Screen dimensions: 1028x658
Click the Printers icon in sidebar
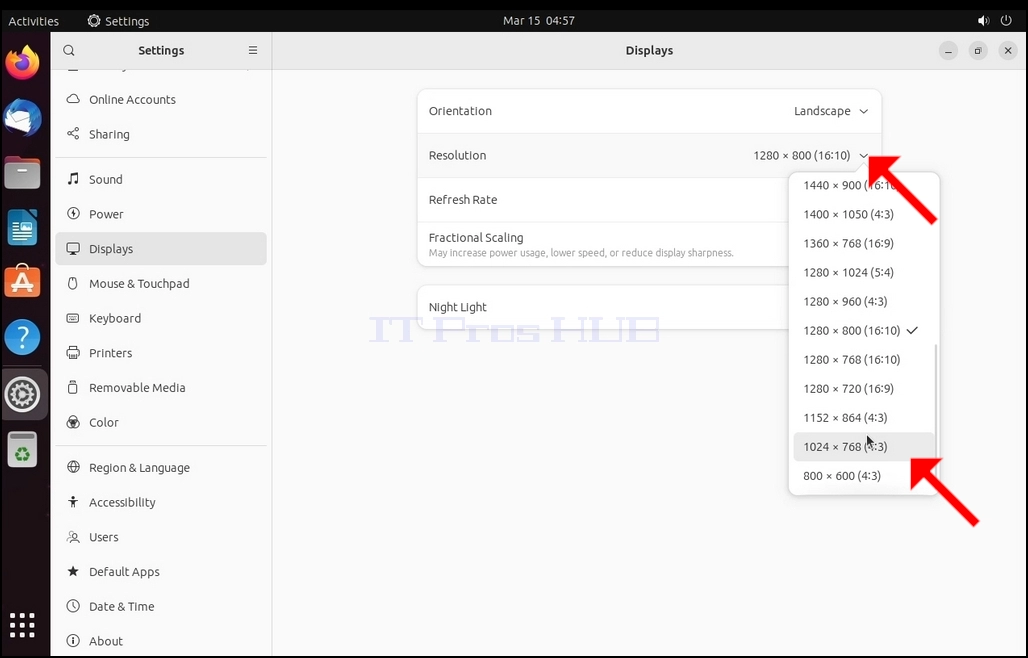coord(73,353)
